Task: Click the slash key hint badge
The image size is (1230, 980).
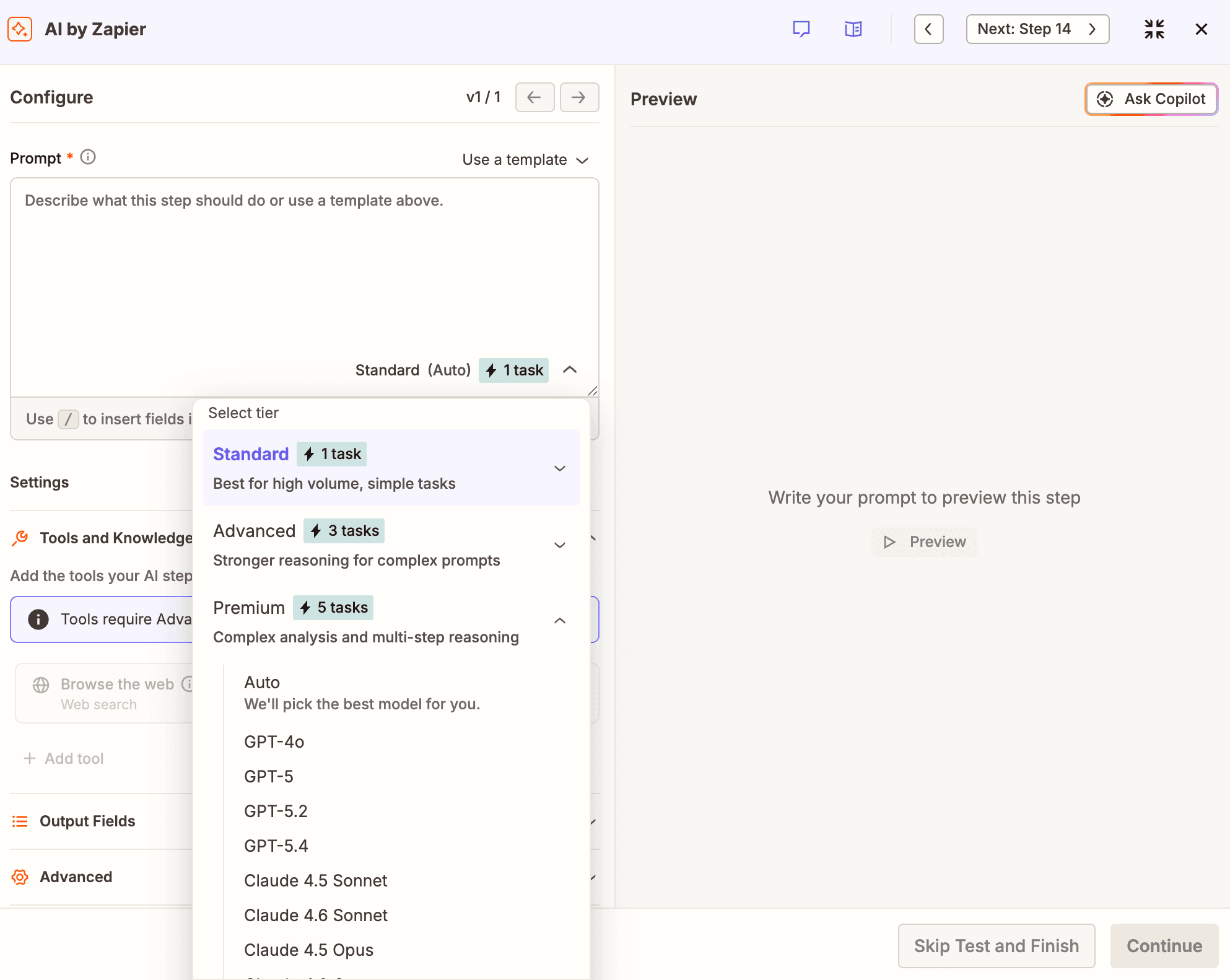Action: (68, 419)
